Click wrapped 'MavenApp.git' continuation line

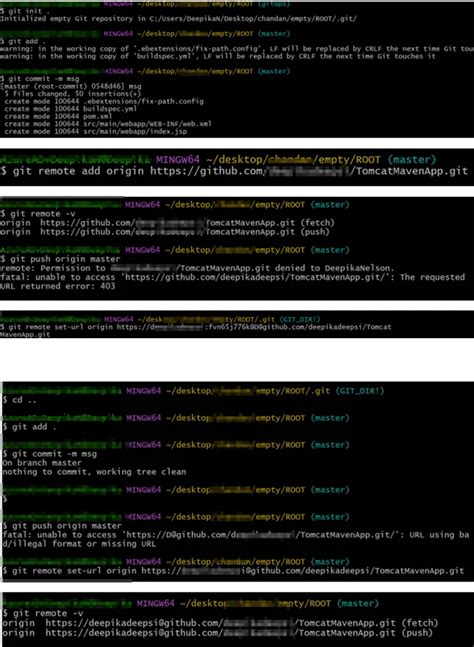pos(25,334)
